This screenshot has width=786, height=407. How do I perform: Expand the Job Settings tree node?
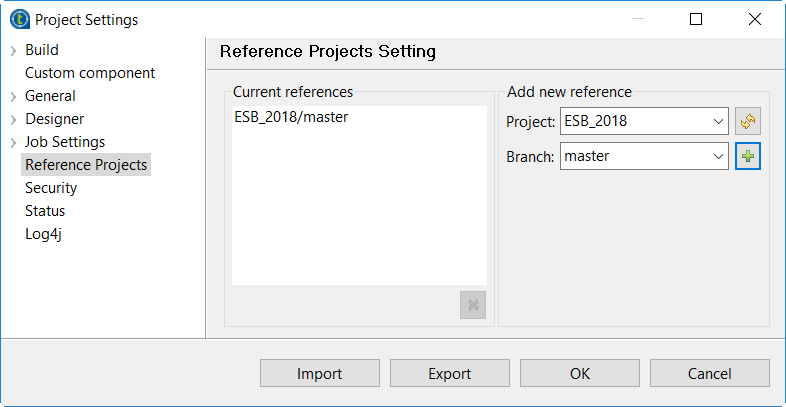[13, 142]
